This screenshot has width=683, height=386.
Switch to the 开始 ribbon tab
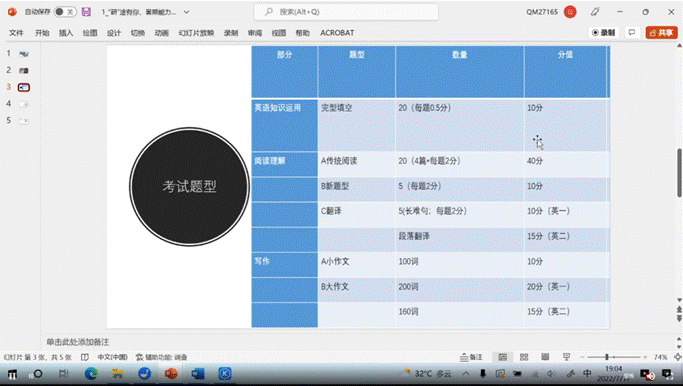point(42,33)
